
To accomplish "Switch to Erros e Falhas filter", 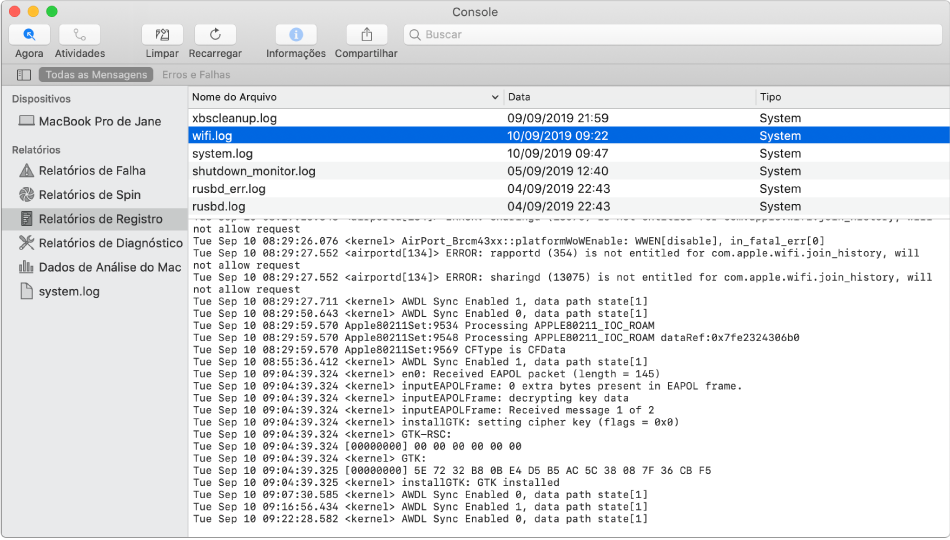I will 196,75.
